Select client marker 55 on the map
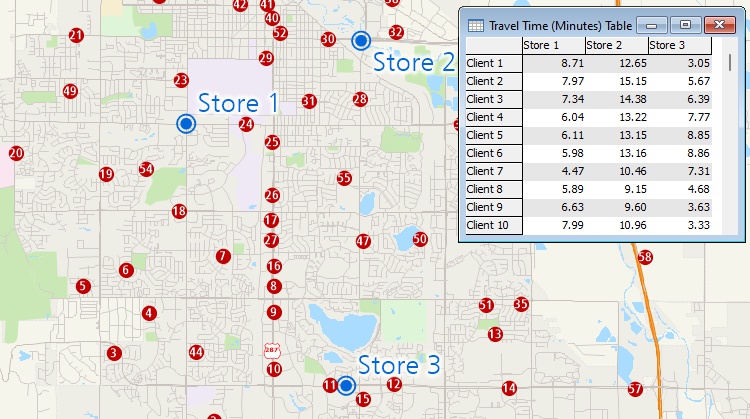 (x=344, y=178)
